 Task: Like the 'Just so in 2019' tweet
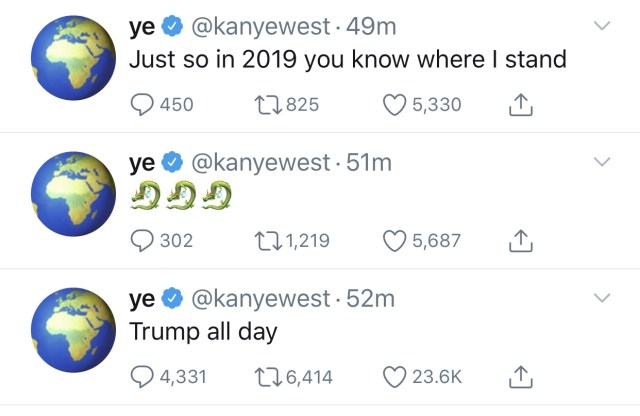click(395, 104)
